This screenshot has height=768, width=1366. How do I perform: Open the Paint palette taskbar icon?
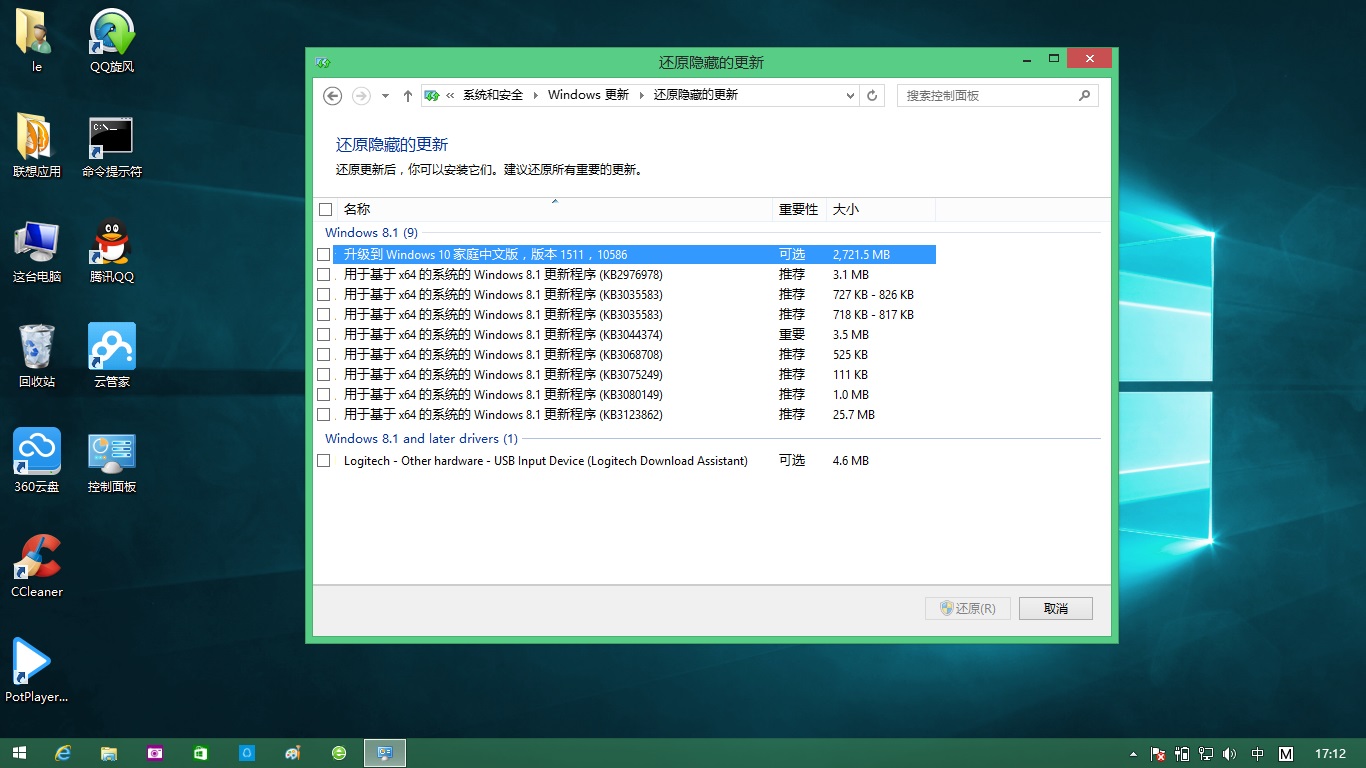pos(293,753)
